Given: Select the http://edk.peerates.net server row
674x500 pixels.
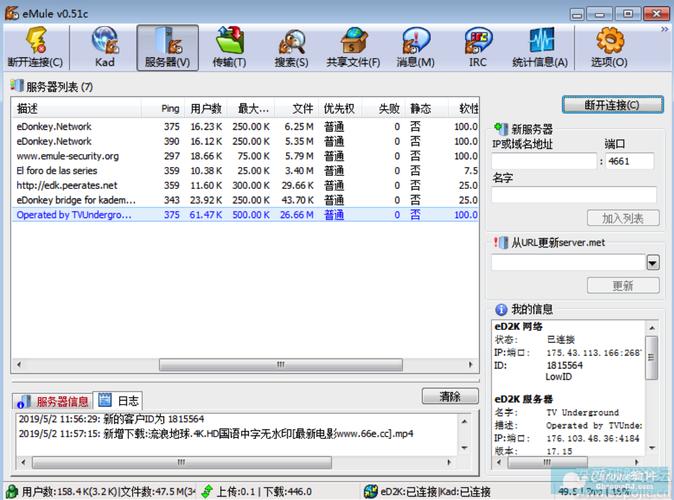Looking at the screenshot, I should click(245, 185).
